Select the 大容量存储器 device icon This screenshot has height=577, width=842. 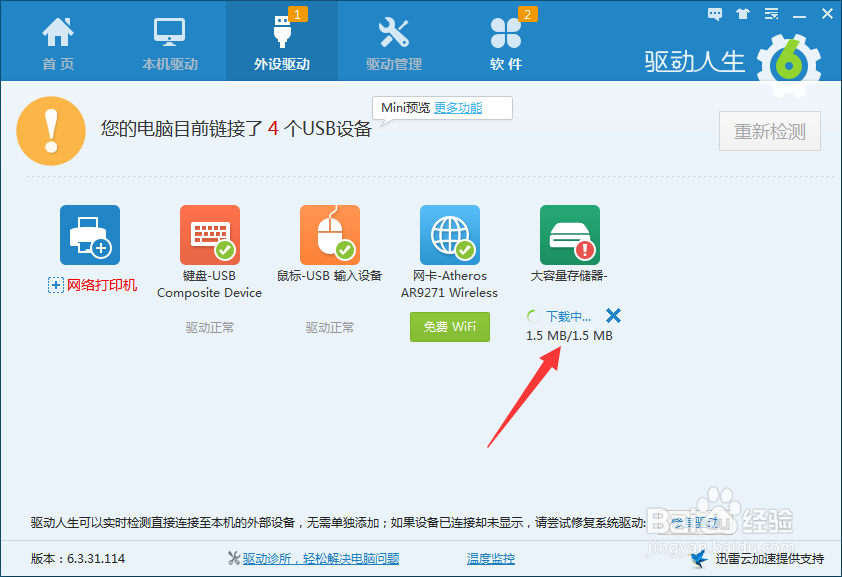point(570,235)
